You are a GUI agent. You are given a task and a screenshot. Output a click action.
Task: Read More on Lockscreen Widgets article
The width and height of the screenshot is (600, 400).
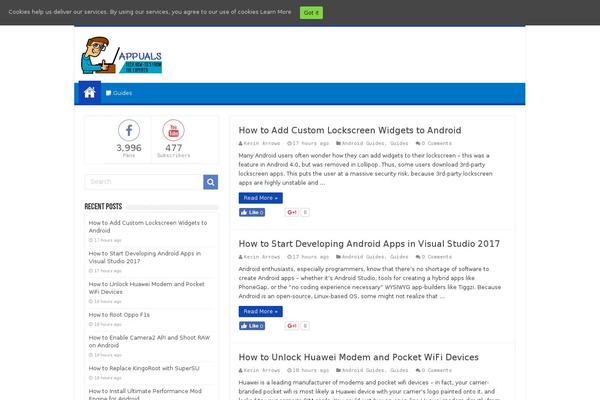[261, 198]
